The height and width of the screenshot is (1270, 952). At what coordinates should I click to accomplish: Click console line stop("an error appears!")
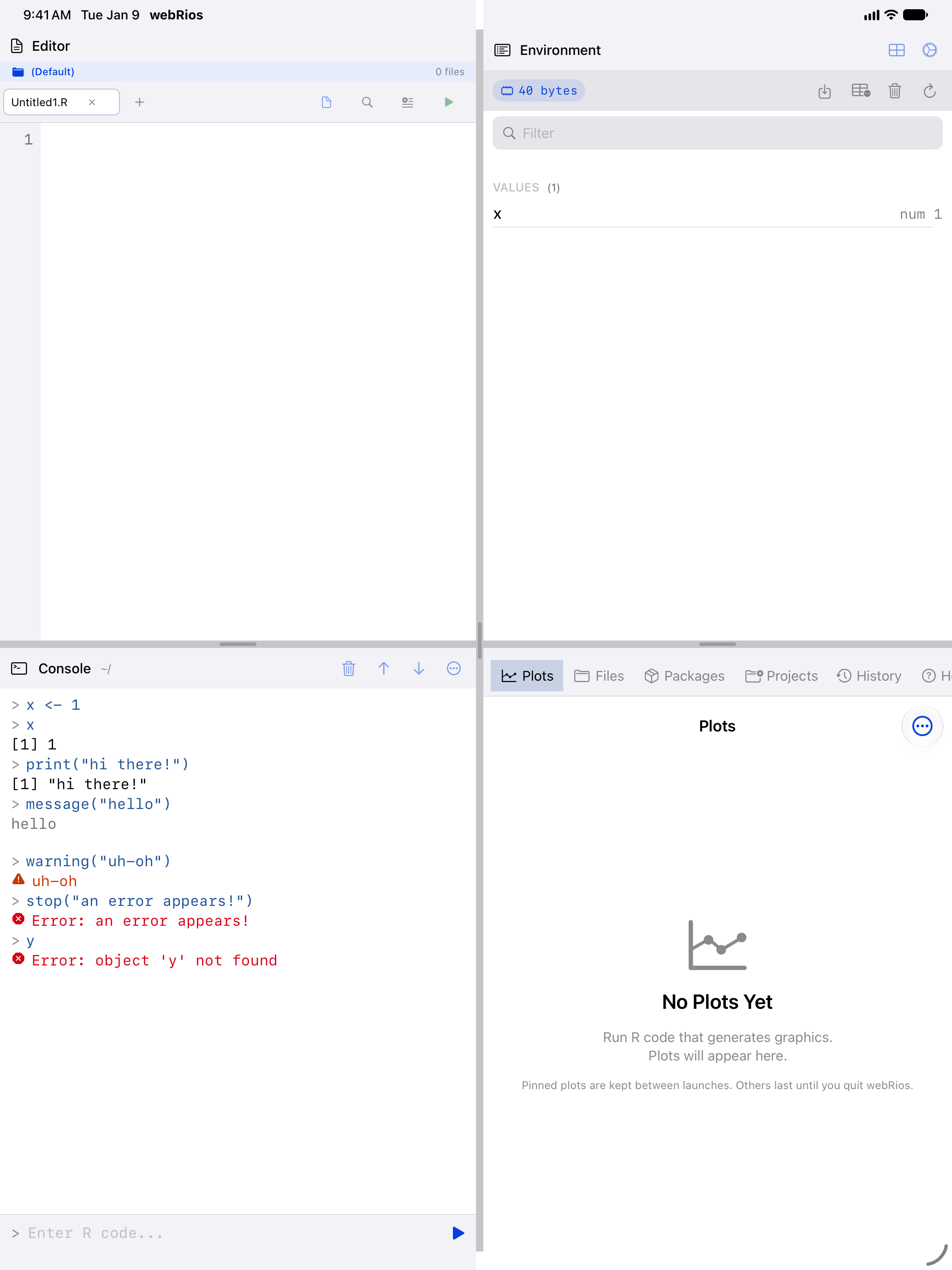[132, 901]
